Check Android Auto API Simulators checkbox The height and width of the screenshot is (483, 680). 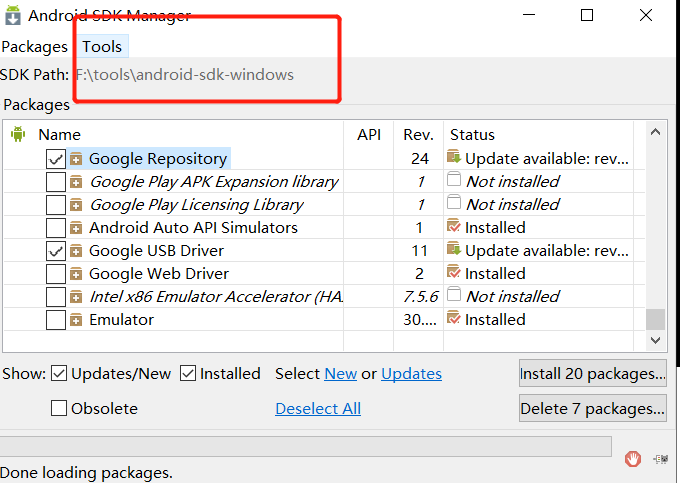[x=56, y=228]
